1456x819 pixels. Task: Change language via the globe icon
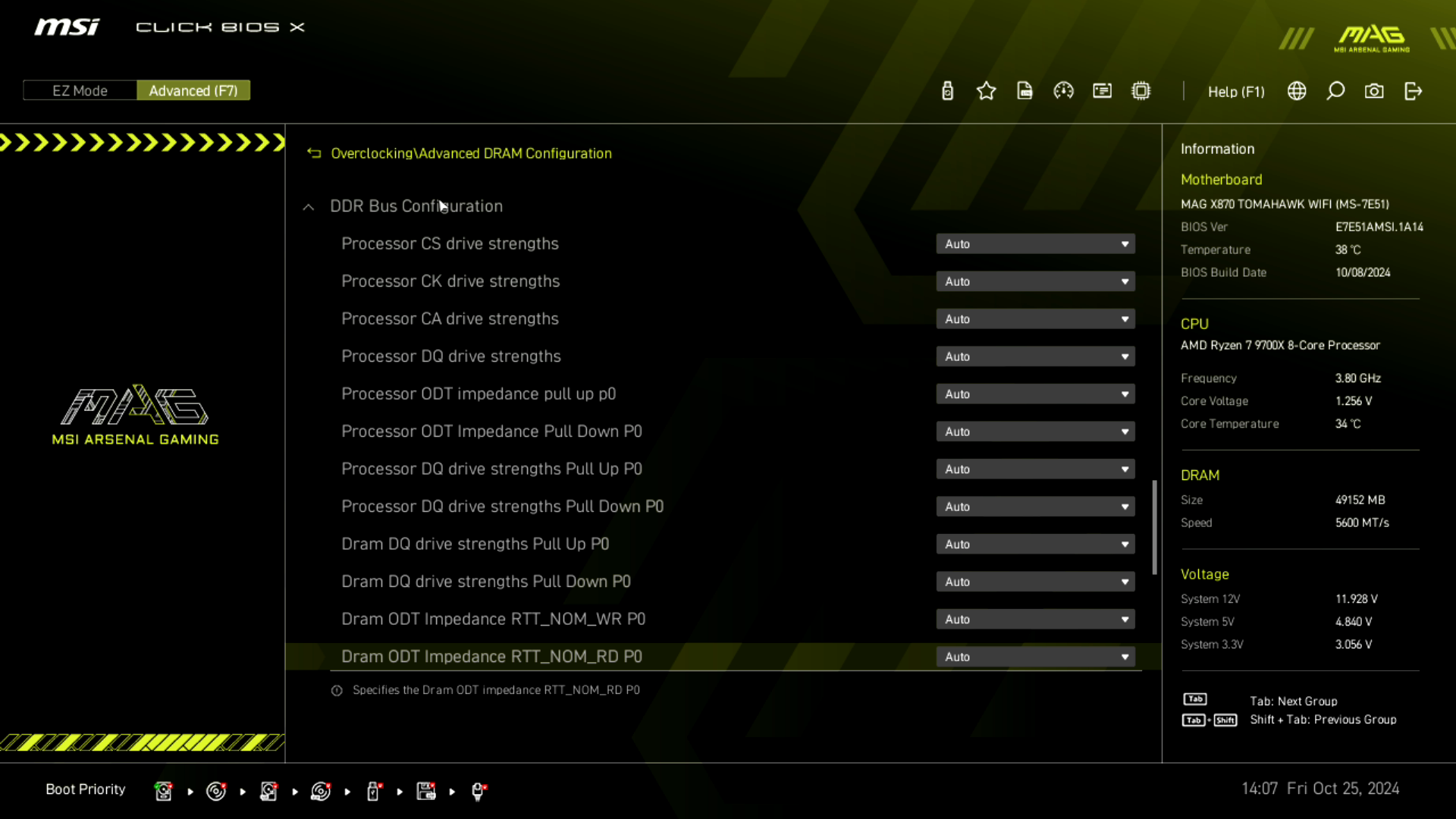1297,91
